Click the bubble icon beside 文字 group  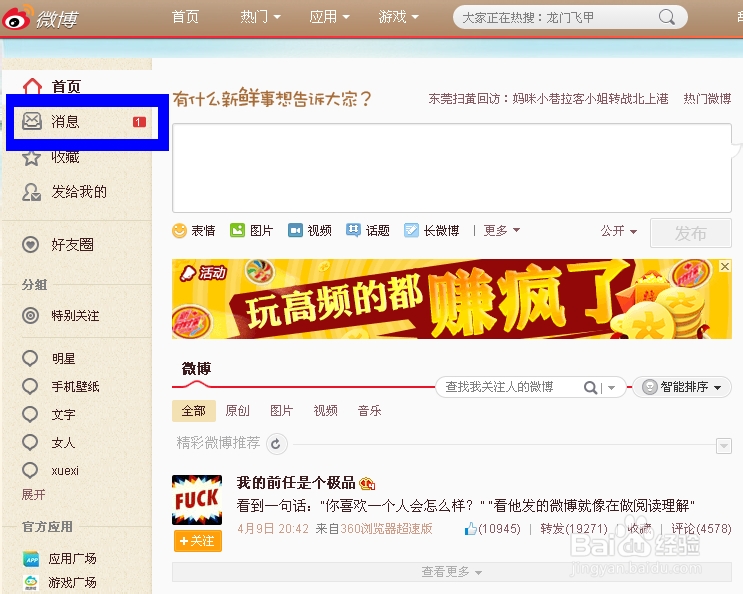(x=30, y=414)
